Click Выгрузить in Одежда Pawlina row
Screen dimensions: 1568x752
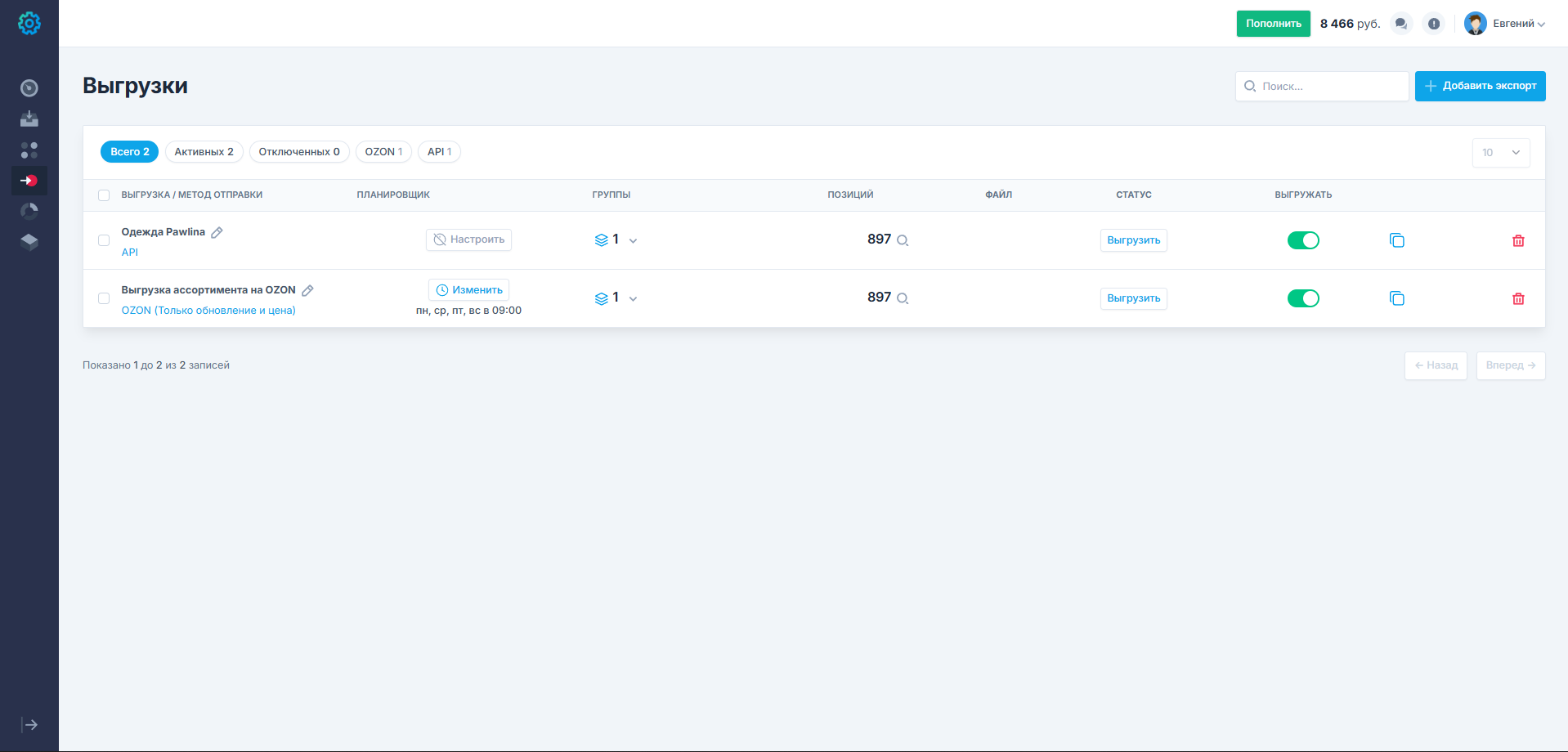[1133, 240]
